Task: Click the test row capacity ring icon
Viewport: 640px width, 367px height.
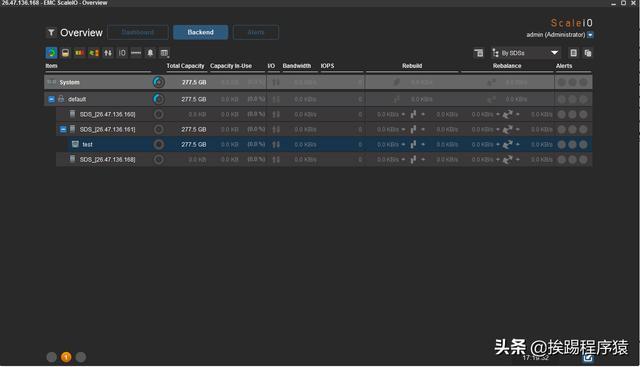Action: tap(159, 145)
